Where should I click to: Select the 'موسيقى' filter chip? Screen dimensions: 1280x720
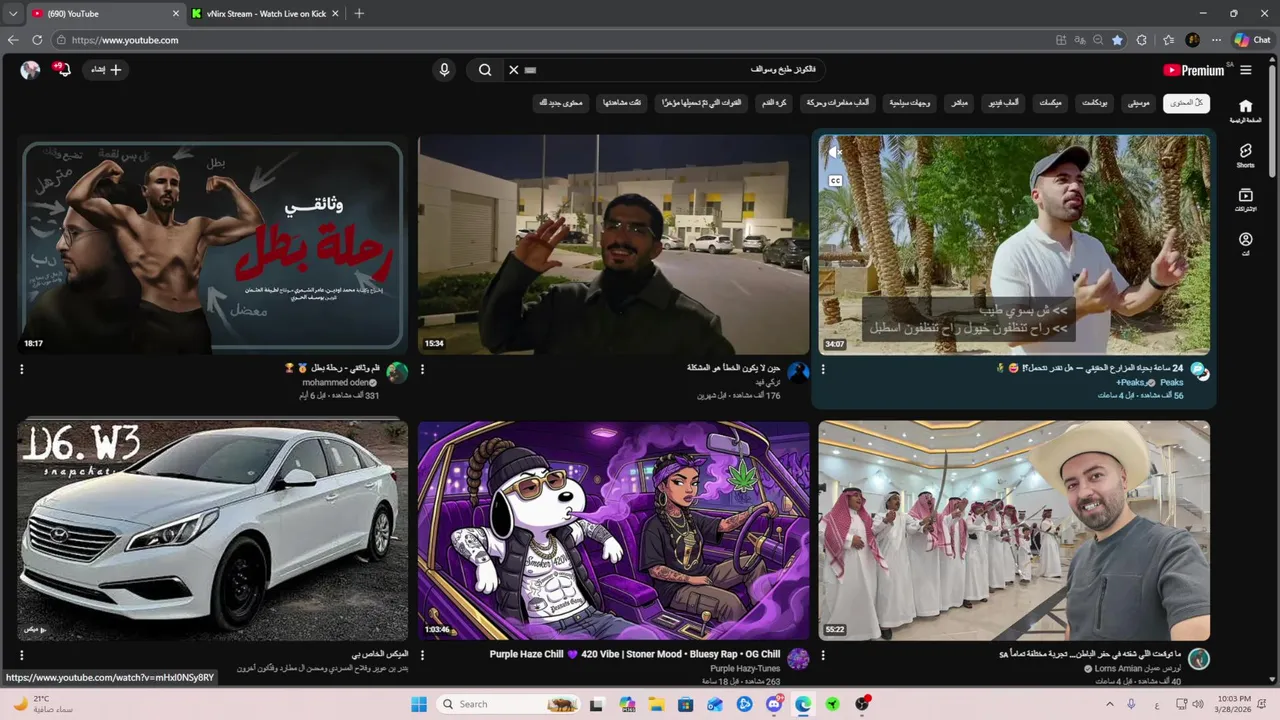(x=1139, y=103)
